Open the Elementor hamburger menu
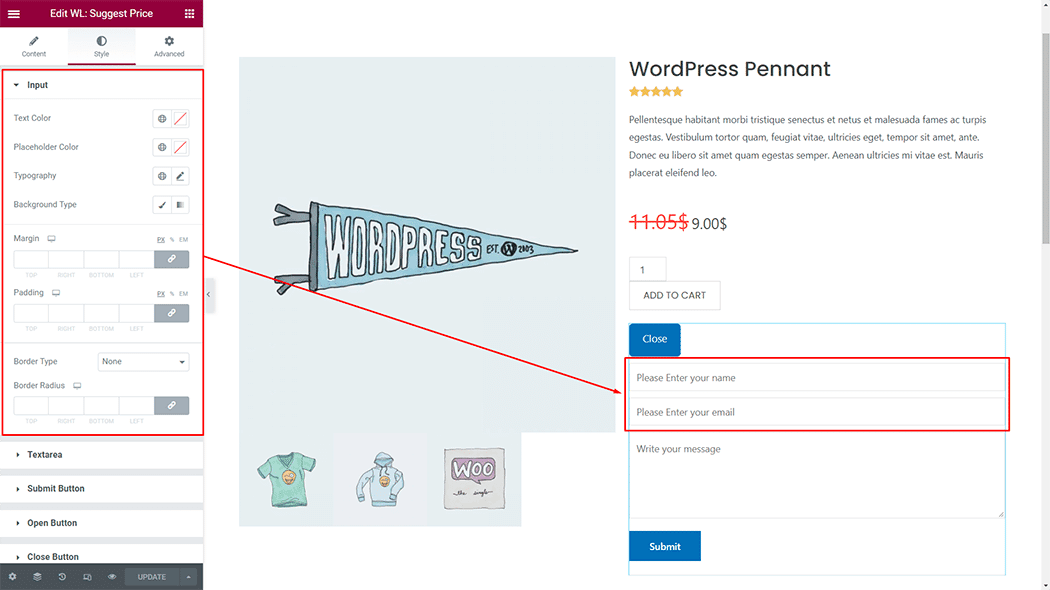 click(13, 14)
